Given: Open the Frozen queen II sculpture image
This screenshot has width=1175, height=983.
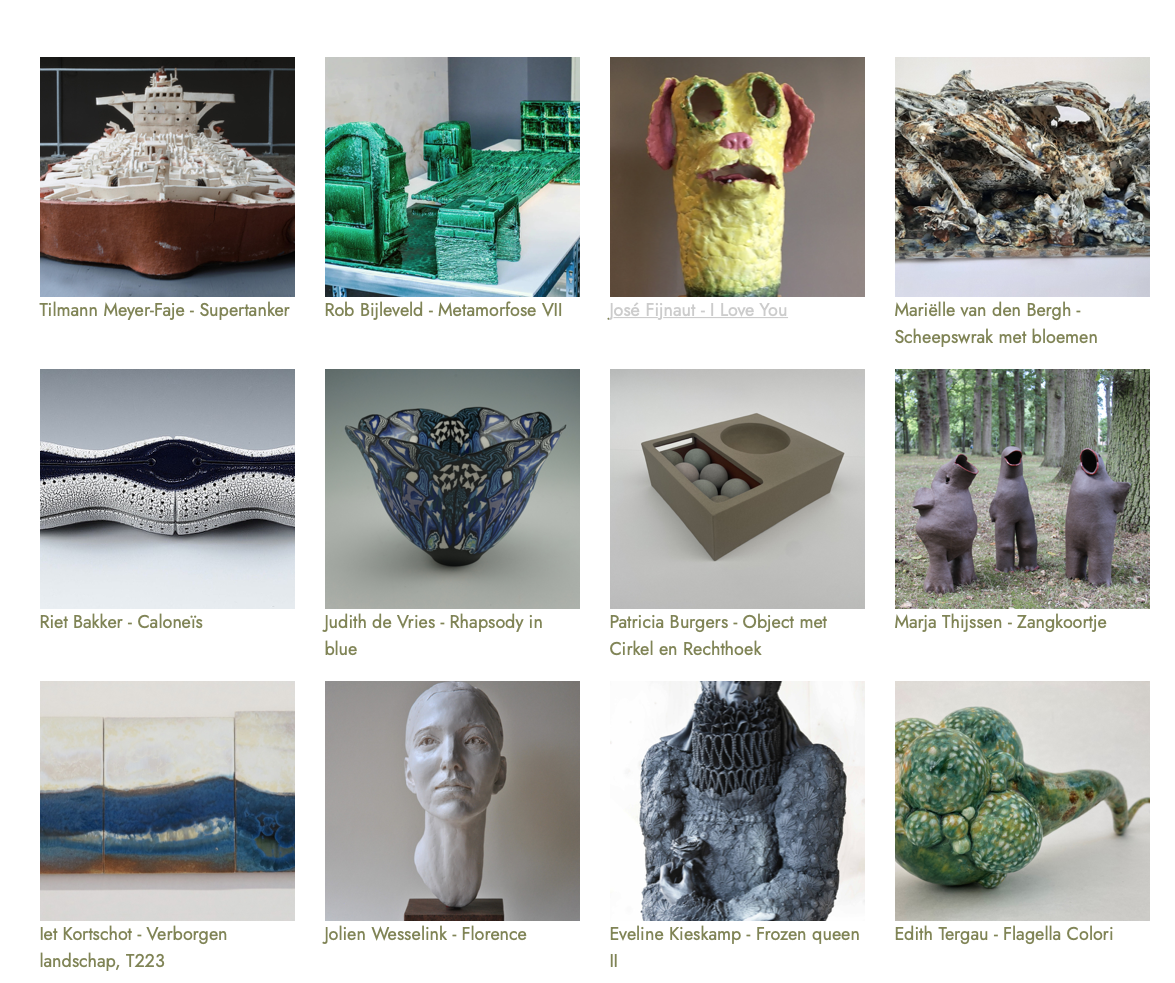Looking at the screenshot, I should (737, 801).
